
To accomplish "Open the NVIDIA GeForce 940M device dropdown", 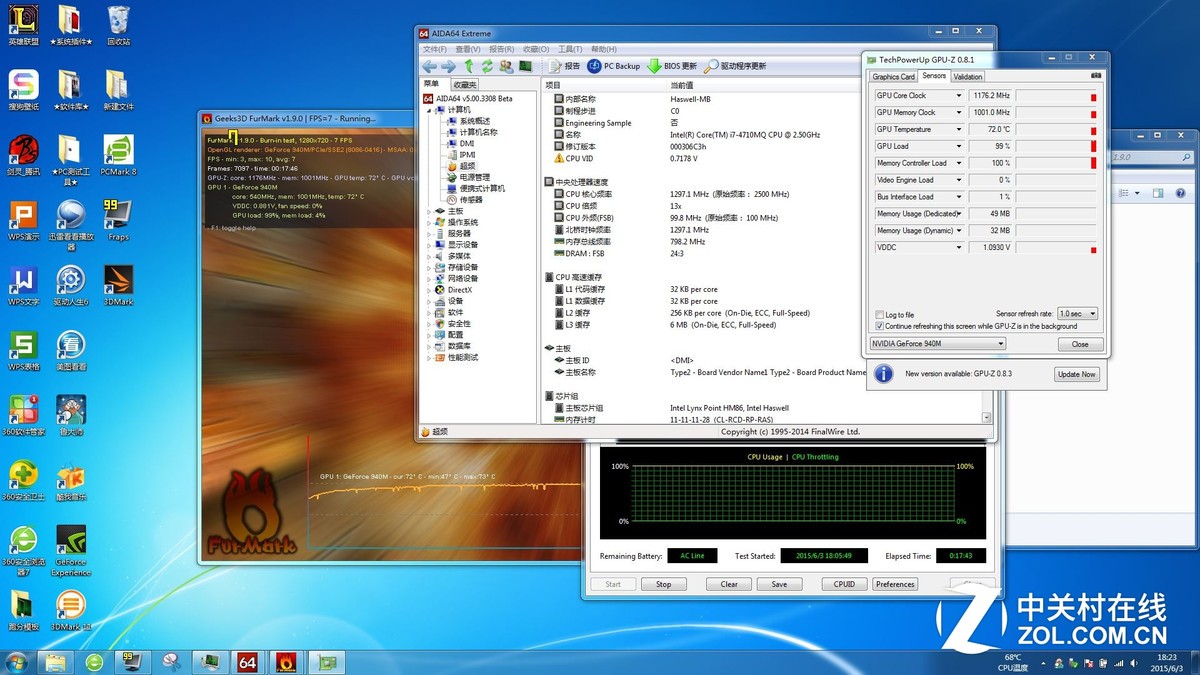I will (x=937, y=344).
